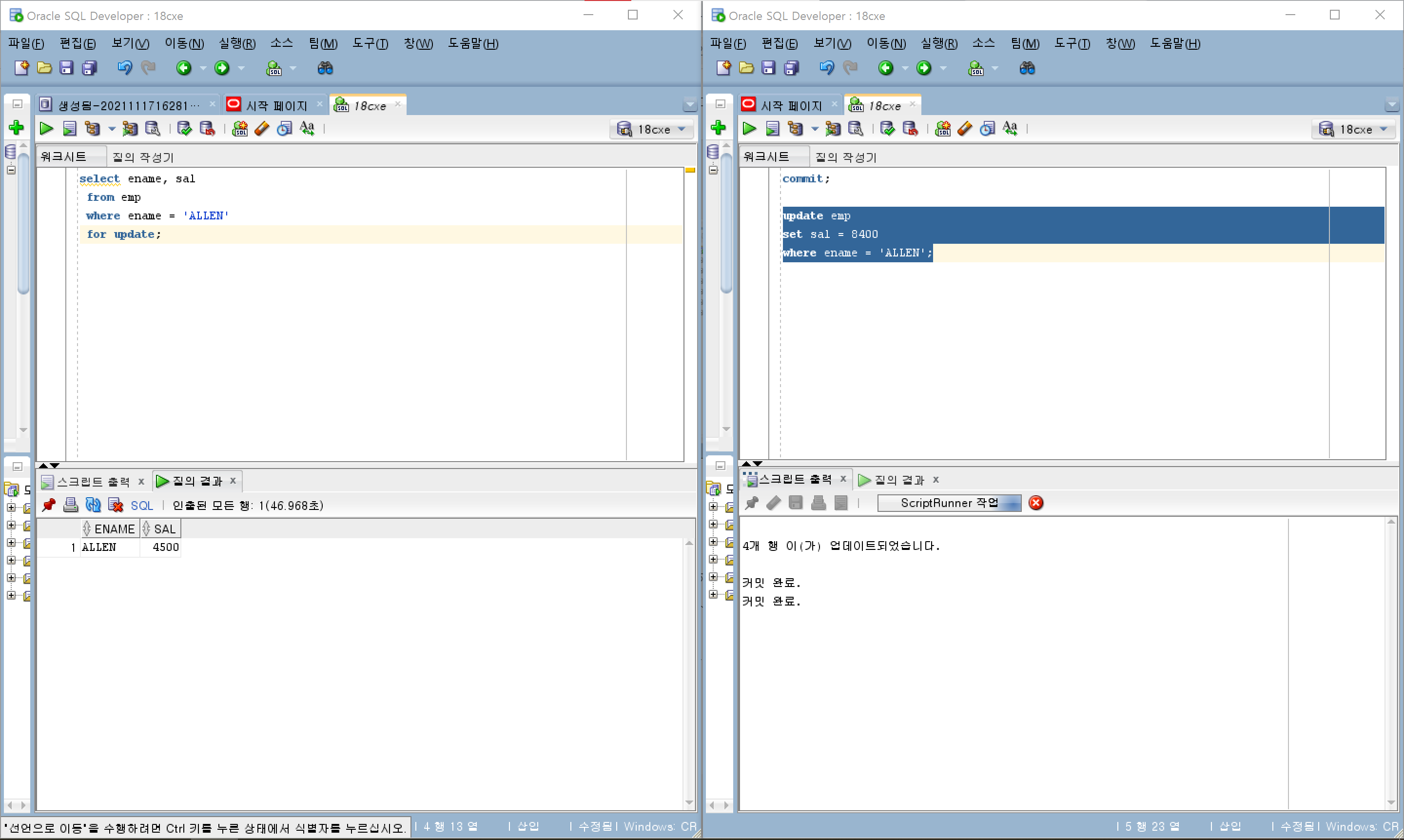Click refresh icon in left query result toolbar
Screen dimensions: 1404x840
[x=93, y=505]
